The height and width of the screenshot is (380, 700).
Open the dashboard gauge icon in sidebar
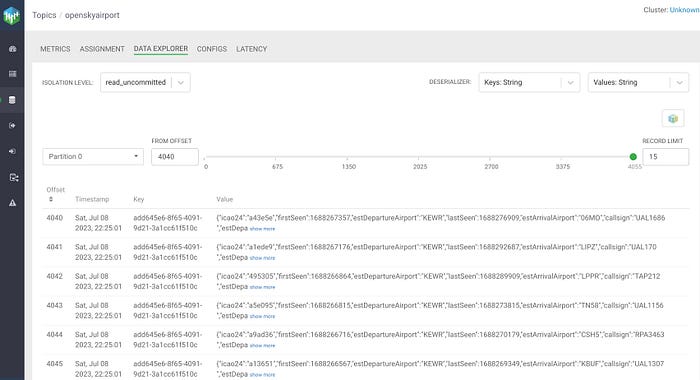click(x=12, y=49)
